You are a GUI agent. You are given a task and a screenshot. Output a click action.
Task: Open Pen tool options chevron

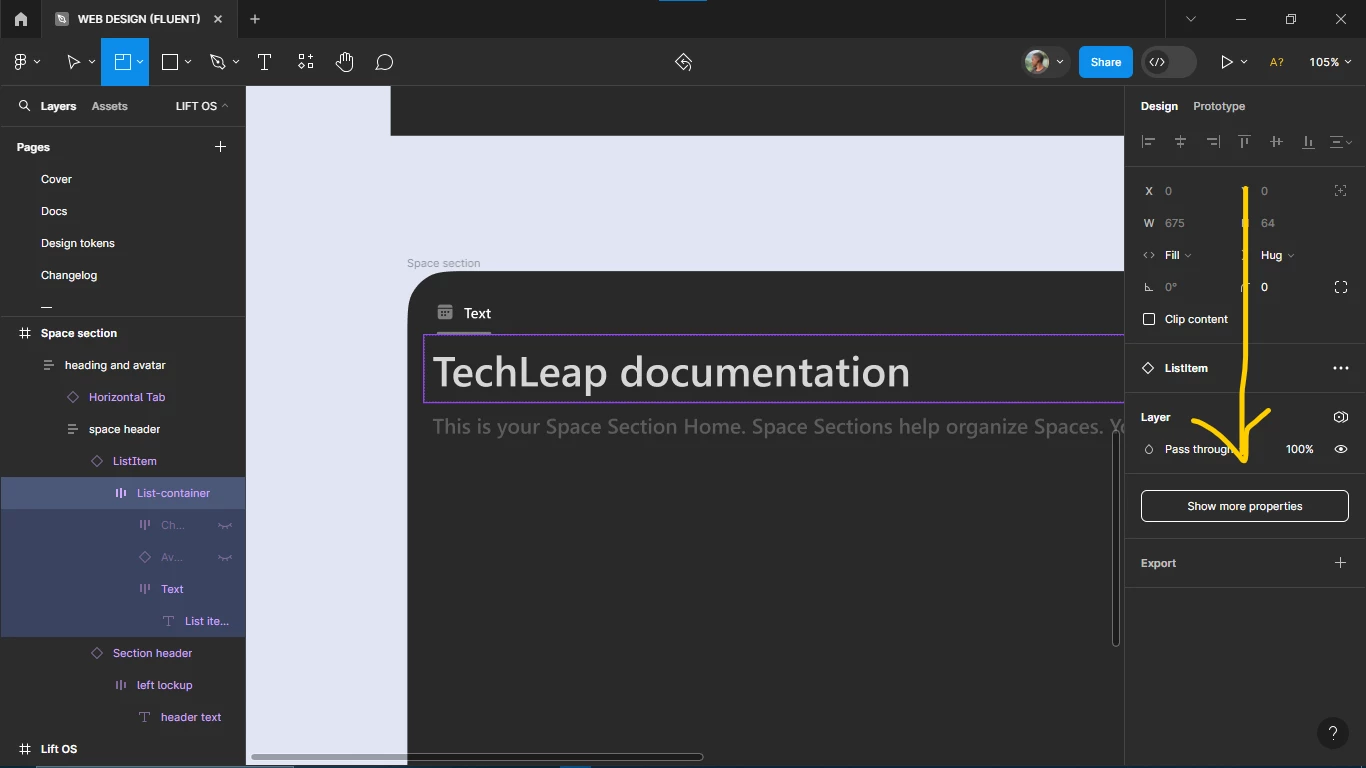point(236,62)
